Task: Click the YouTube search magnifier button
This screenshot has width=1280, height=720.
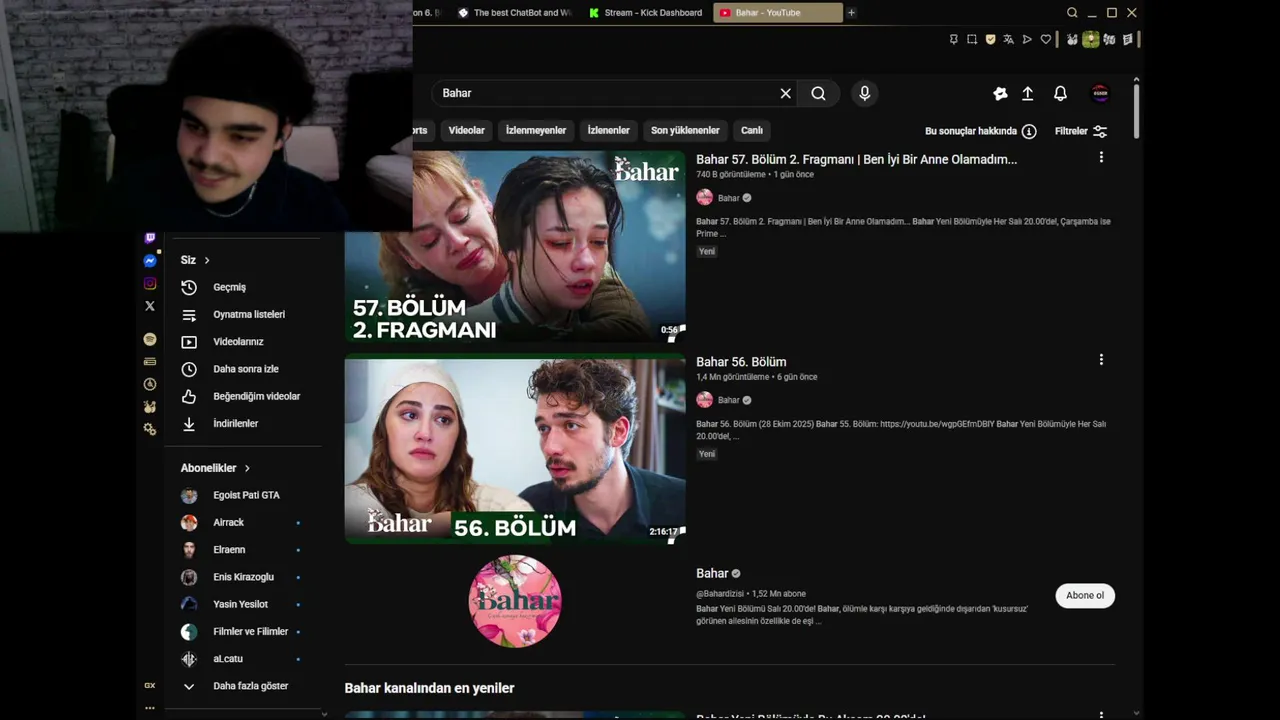Action: pyautogui.click(x=818, y=93)
